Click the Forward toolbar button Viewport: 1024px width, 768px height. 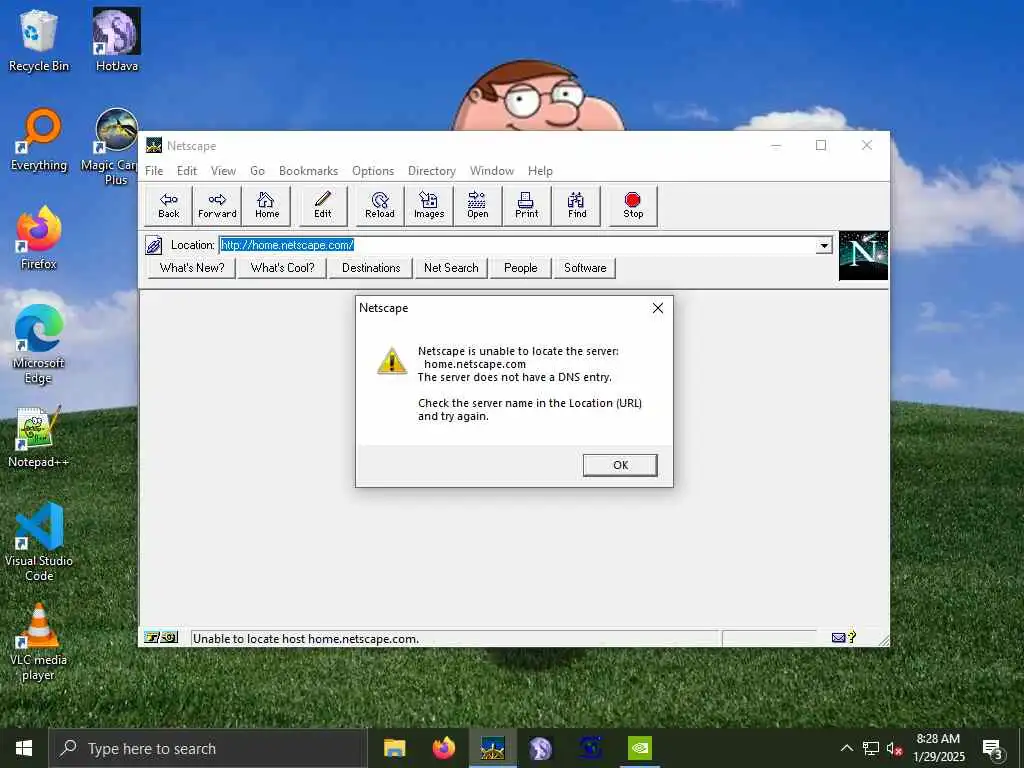pos(217,206)
